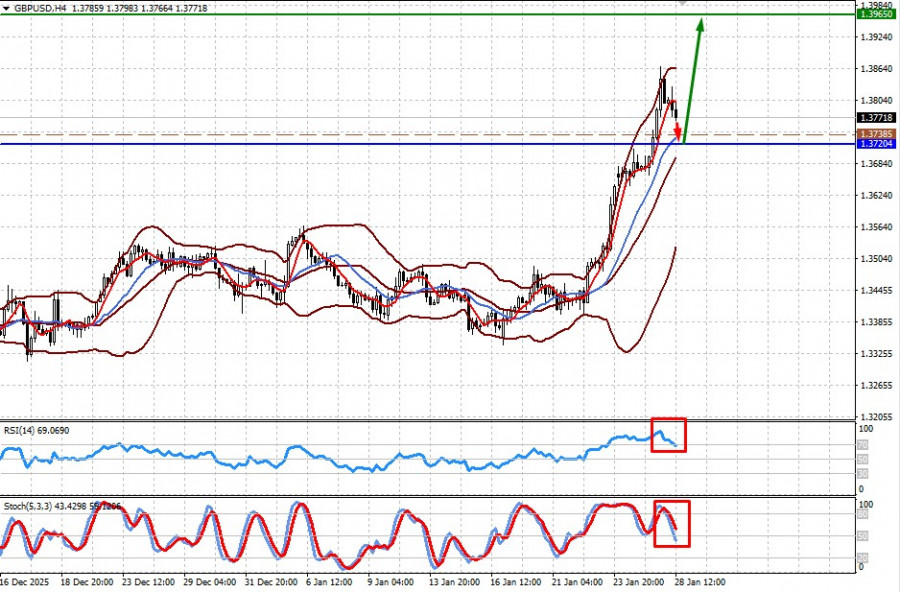Click the 1.32655 price axis label

point(876,385)
